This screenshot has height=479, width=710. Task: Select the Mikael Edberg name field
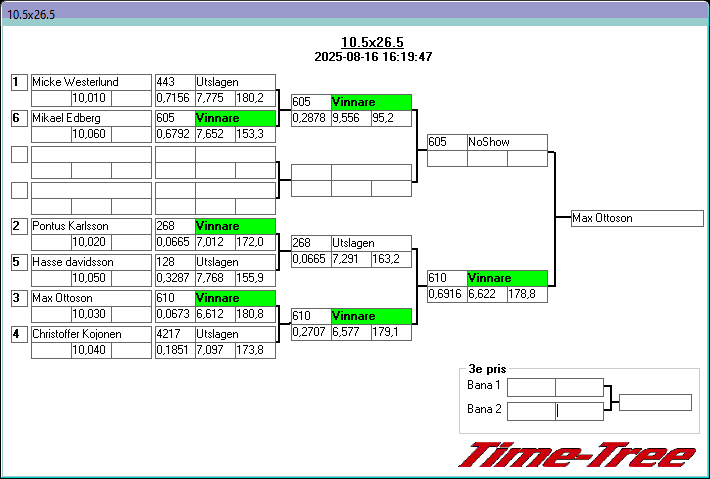coord(91,118)
